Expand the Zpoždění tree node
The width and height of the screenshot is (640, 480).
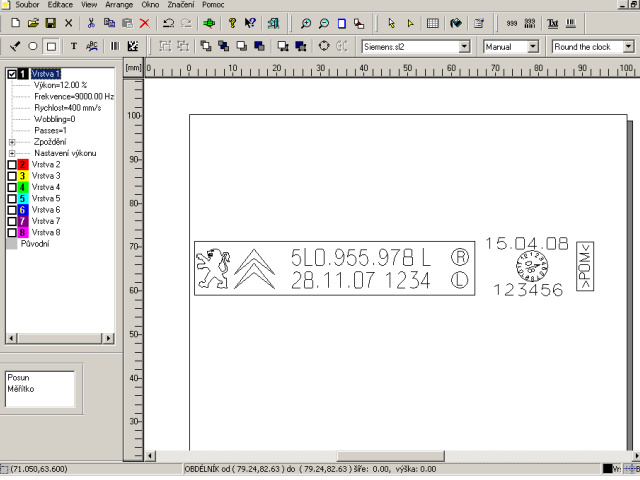point(12,142)
